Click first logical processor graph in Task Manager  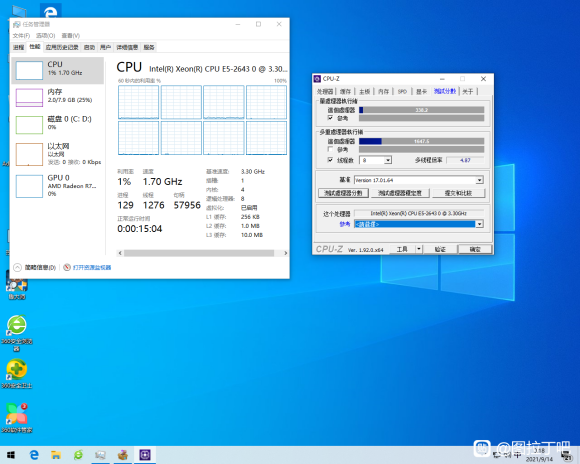tap(138, 102)
